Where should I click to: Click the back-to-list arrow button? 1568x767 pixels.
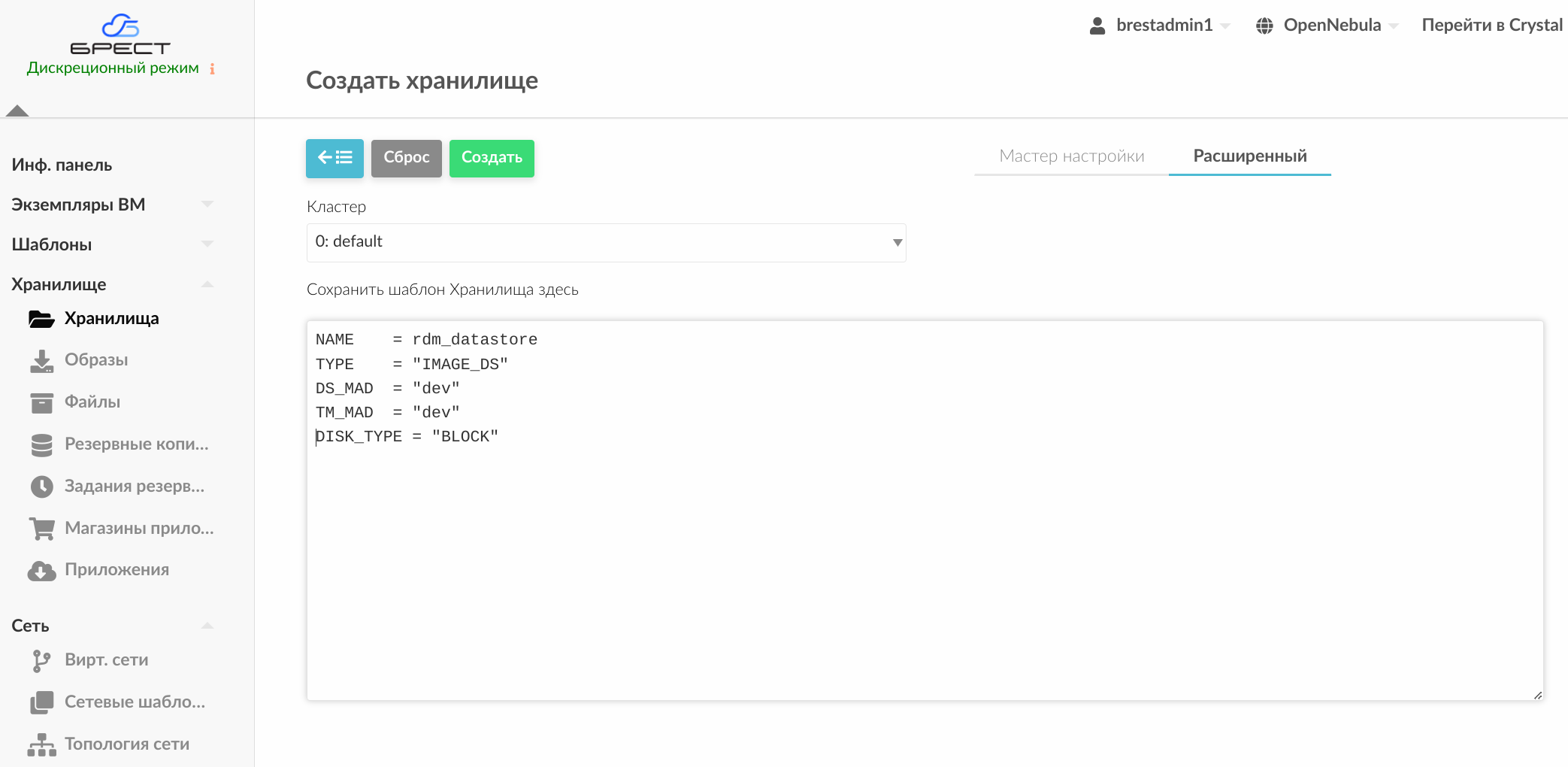(334, 158)
